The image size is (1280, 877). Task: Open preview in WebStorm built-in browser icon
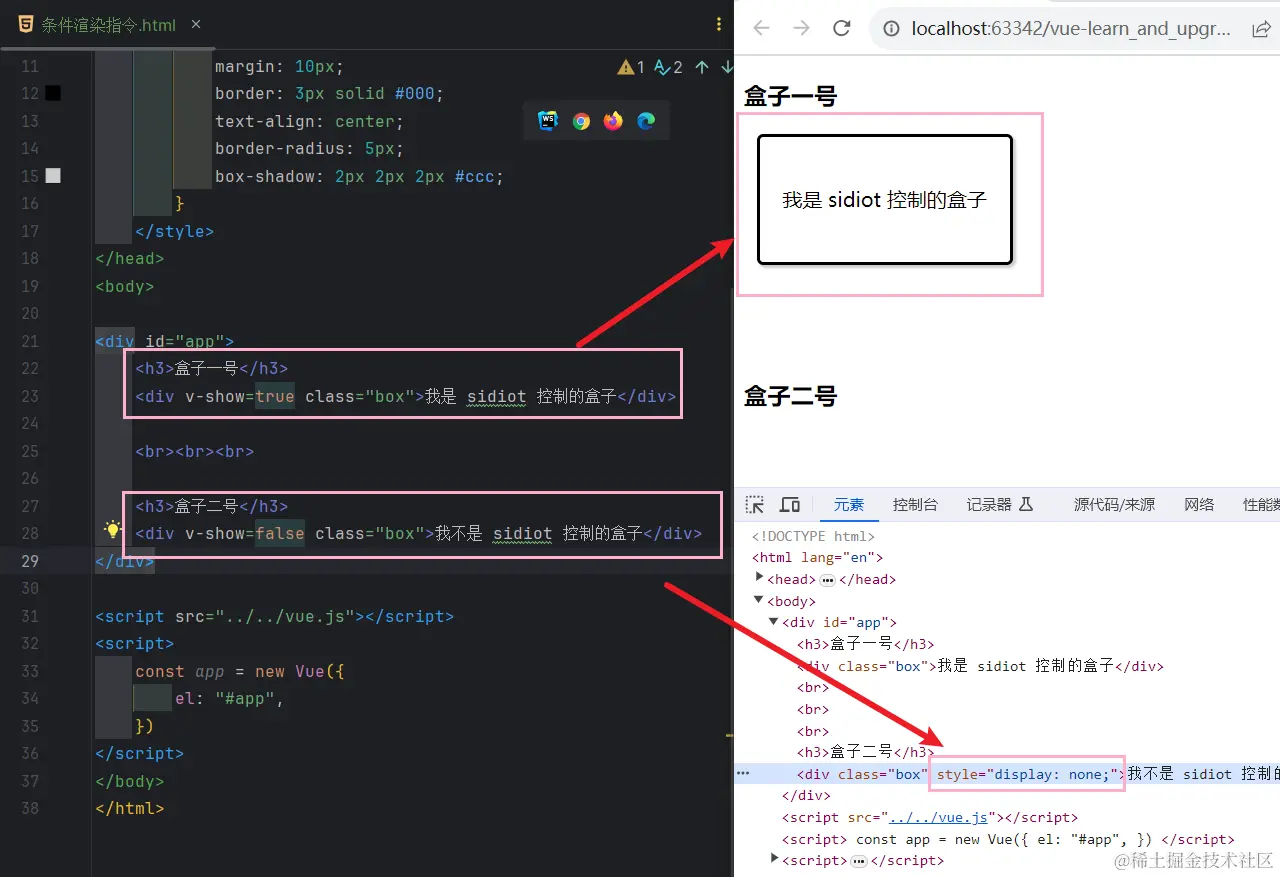point(548,121)
